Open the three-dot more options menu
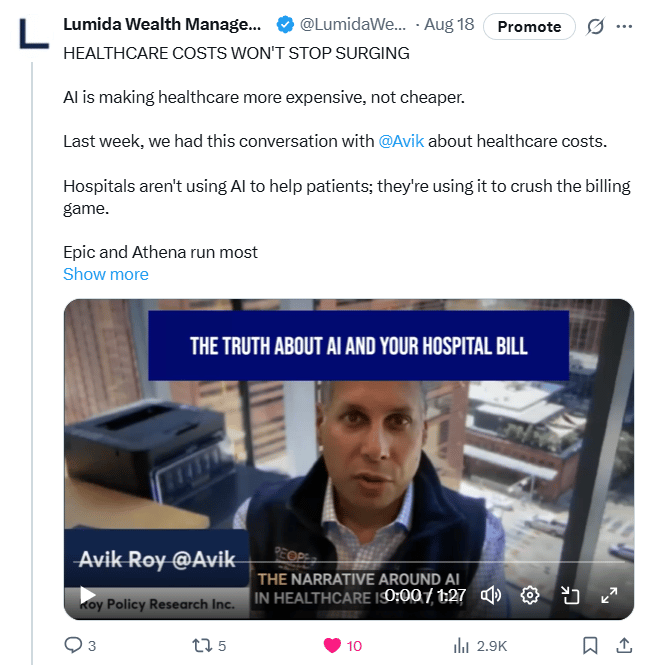 624,26
